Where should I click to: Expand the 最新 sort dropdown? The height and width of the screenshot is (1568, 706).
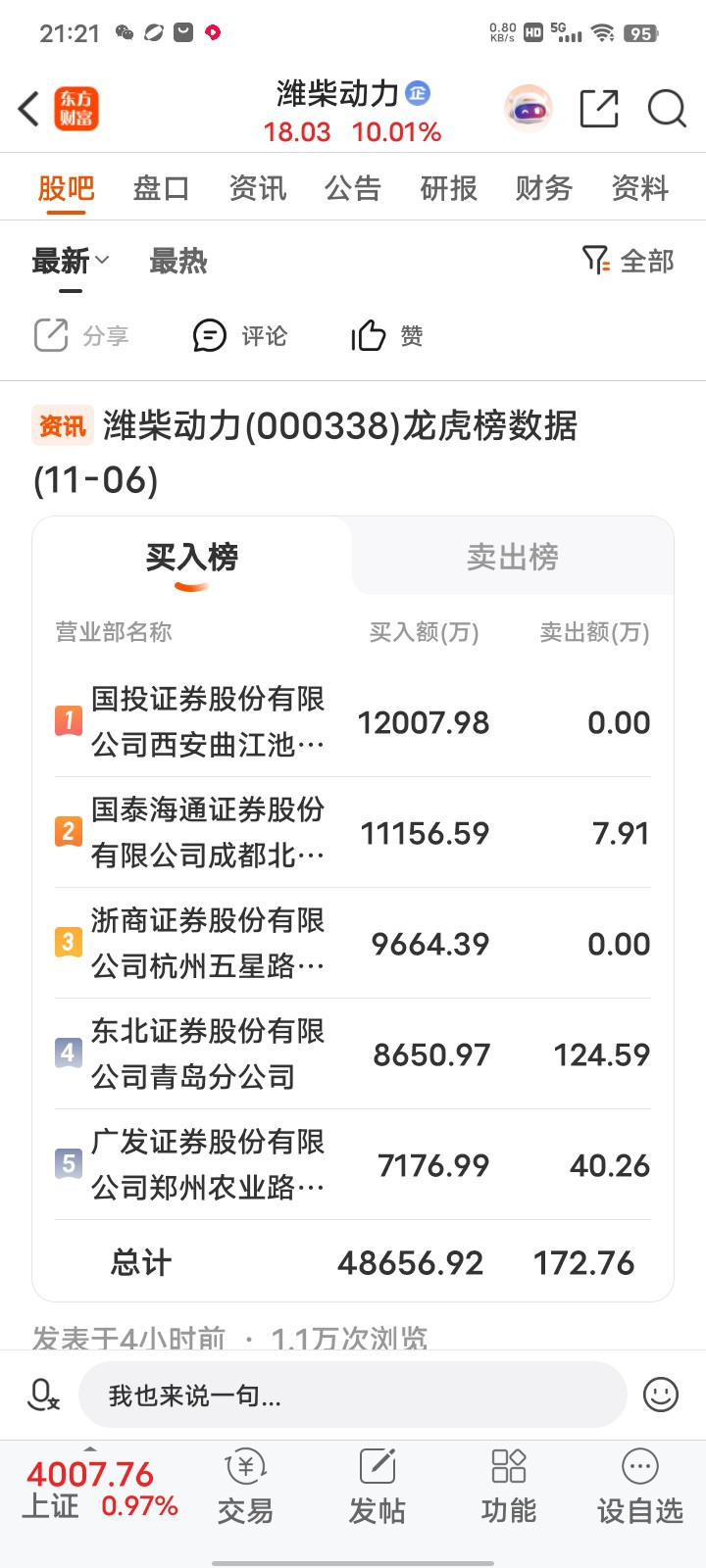[x=71, y=262]
